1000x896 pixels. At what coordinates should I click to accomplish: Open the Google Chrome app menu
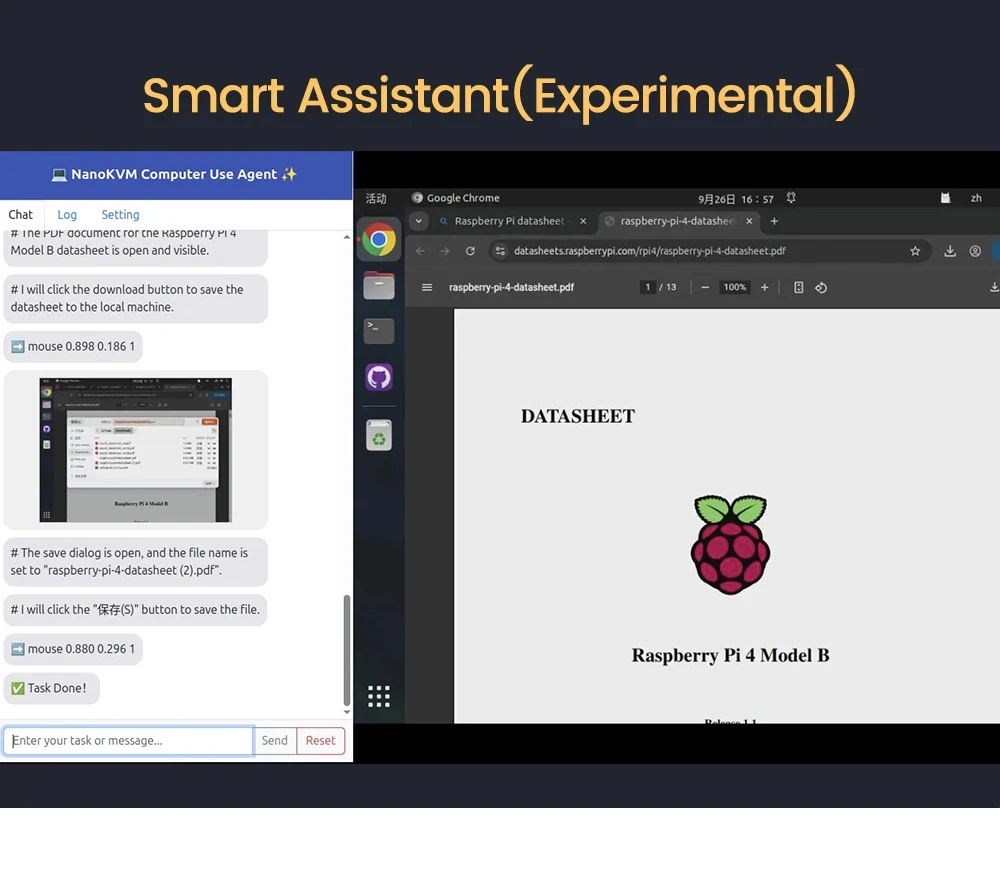[455, 198]
